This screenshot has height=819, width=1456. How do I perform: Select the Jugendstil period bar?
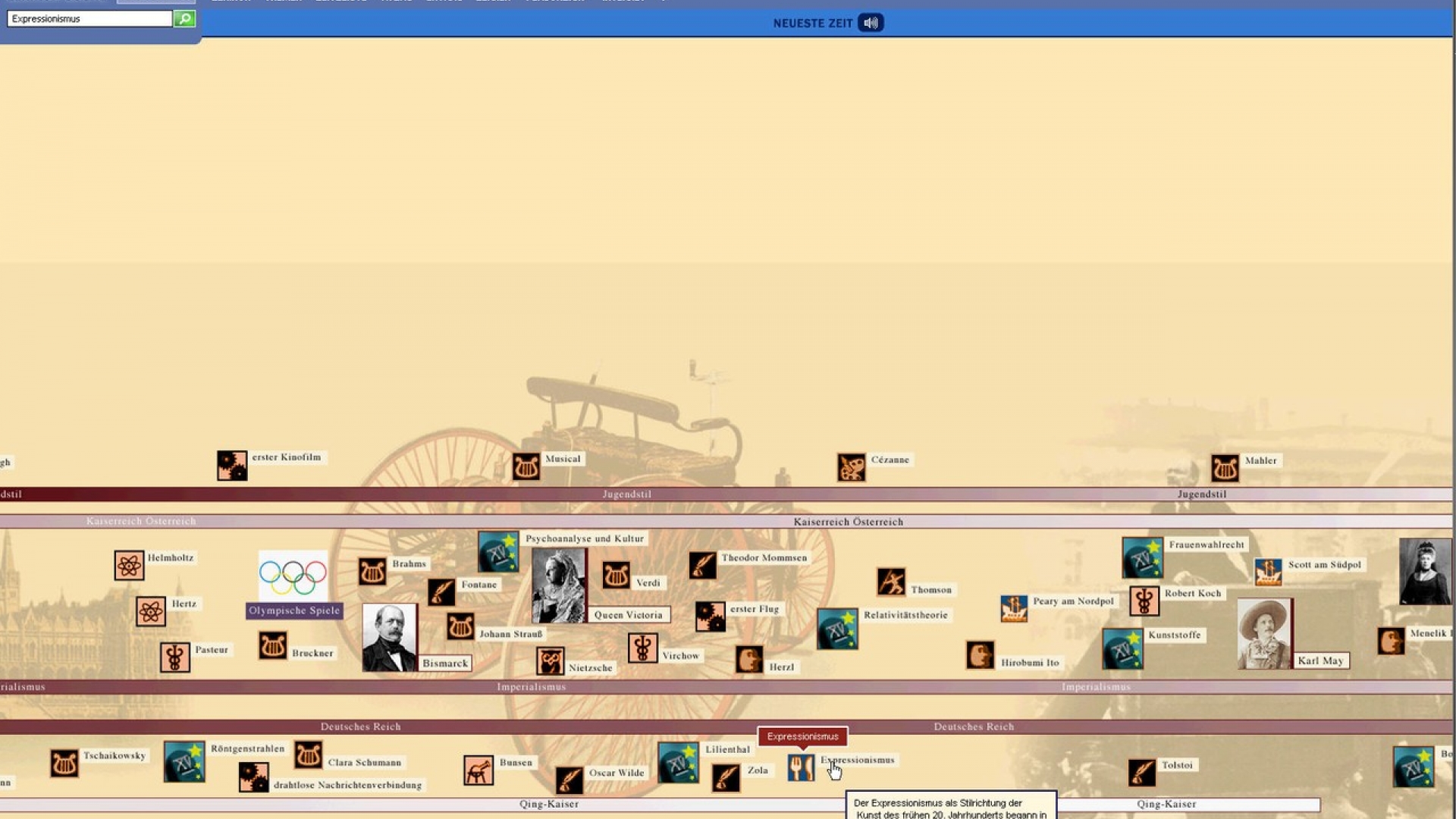pyautogui.click(x=626, y=494)
